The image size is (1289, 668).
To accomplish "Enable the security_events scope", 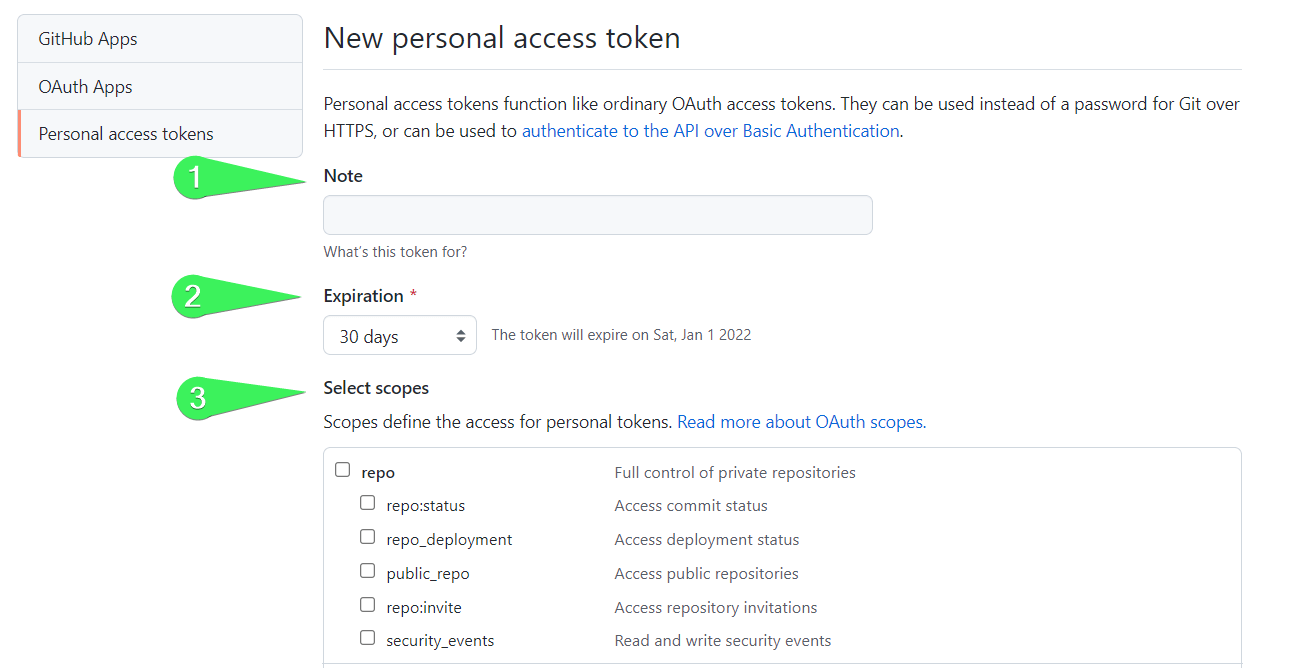I will (367, 637).
